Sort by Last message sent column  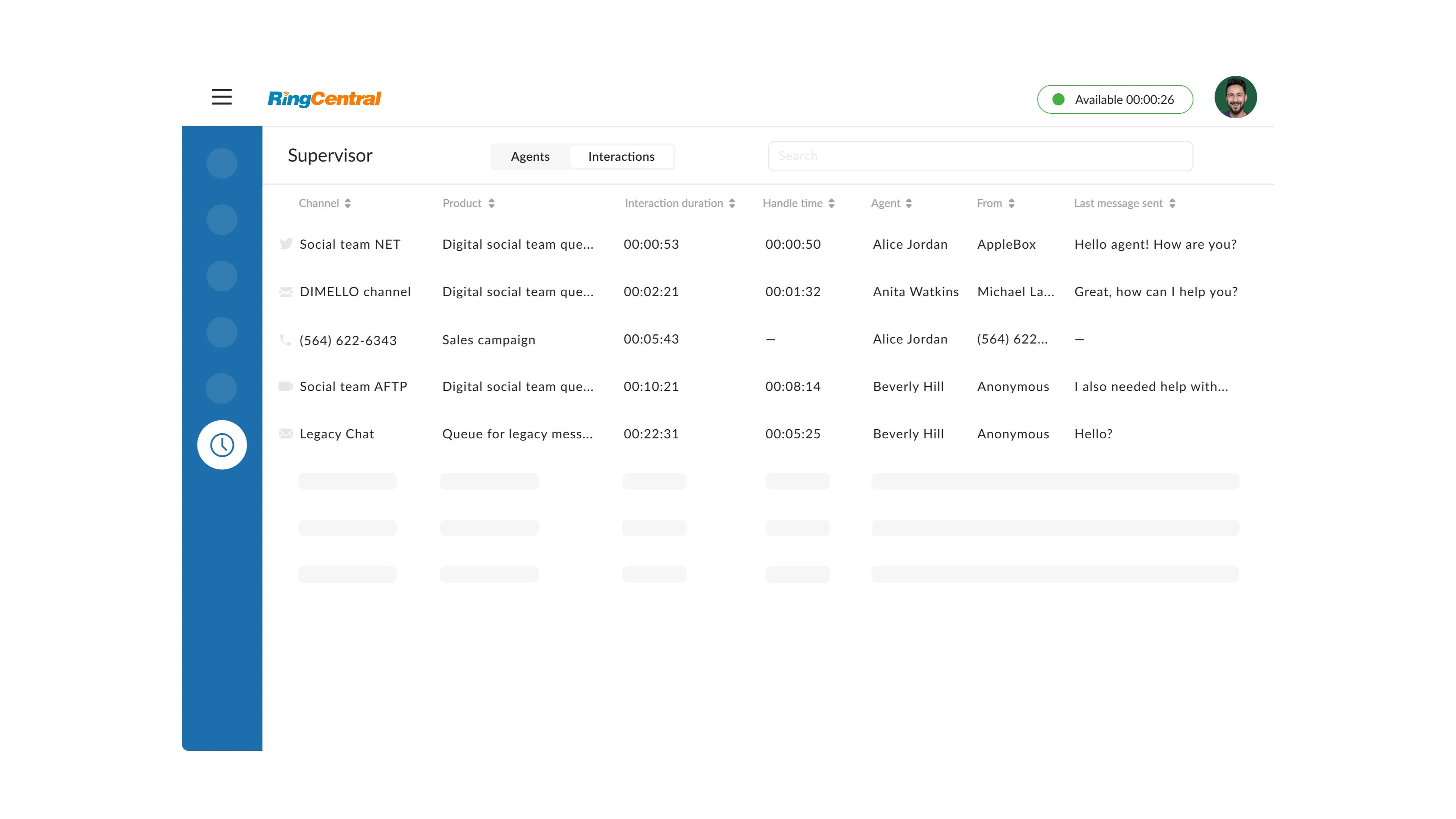tap(1125, 204)
